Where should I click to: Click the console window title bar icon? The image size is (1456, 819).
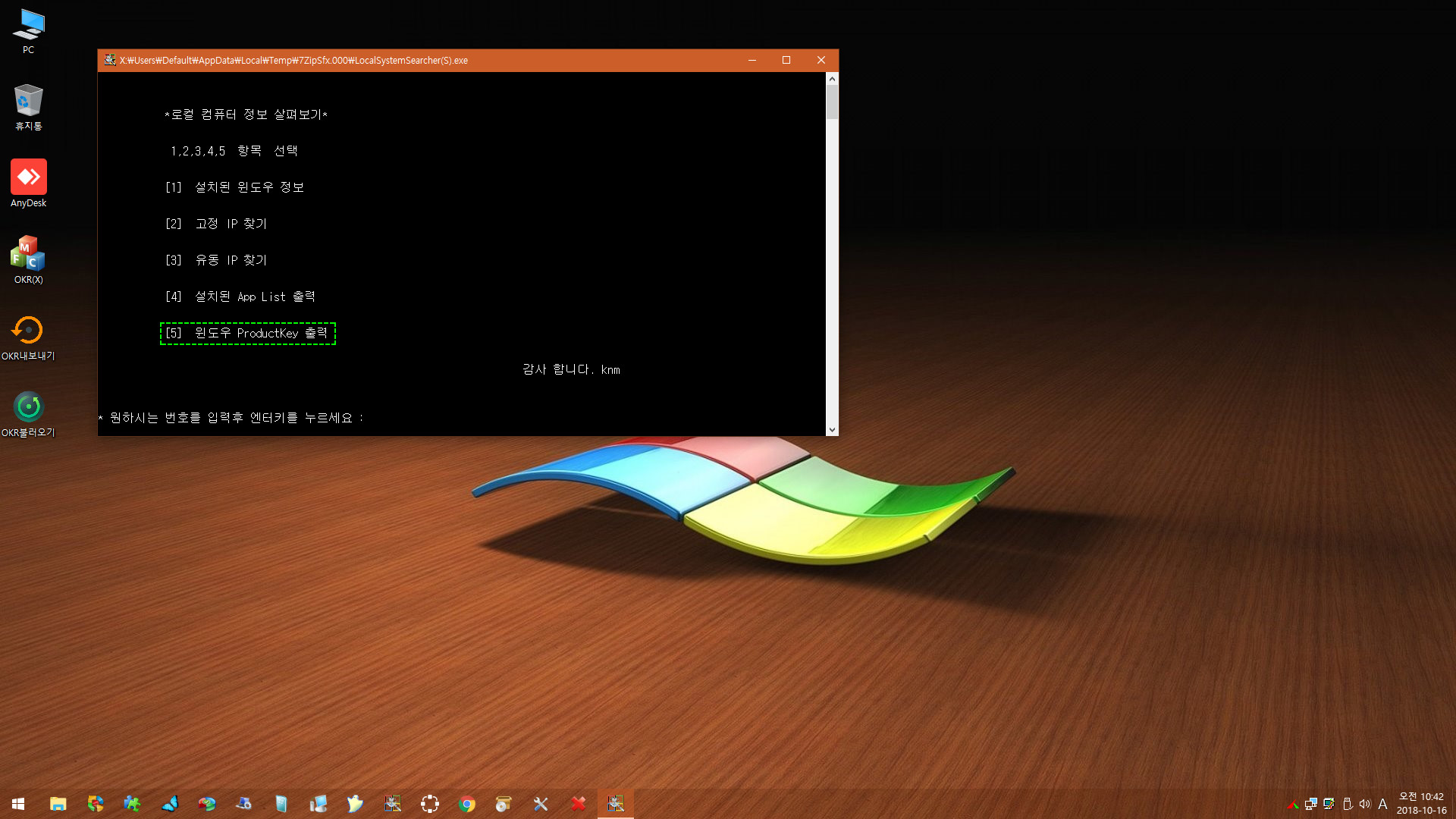pyautogui.click(x=110, y=60)
